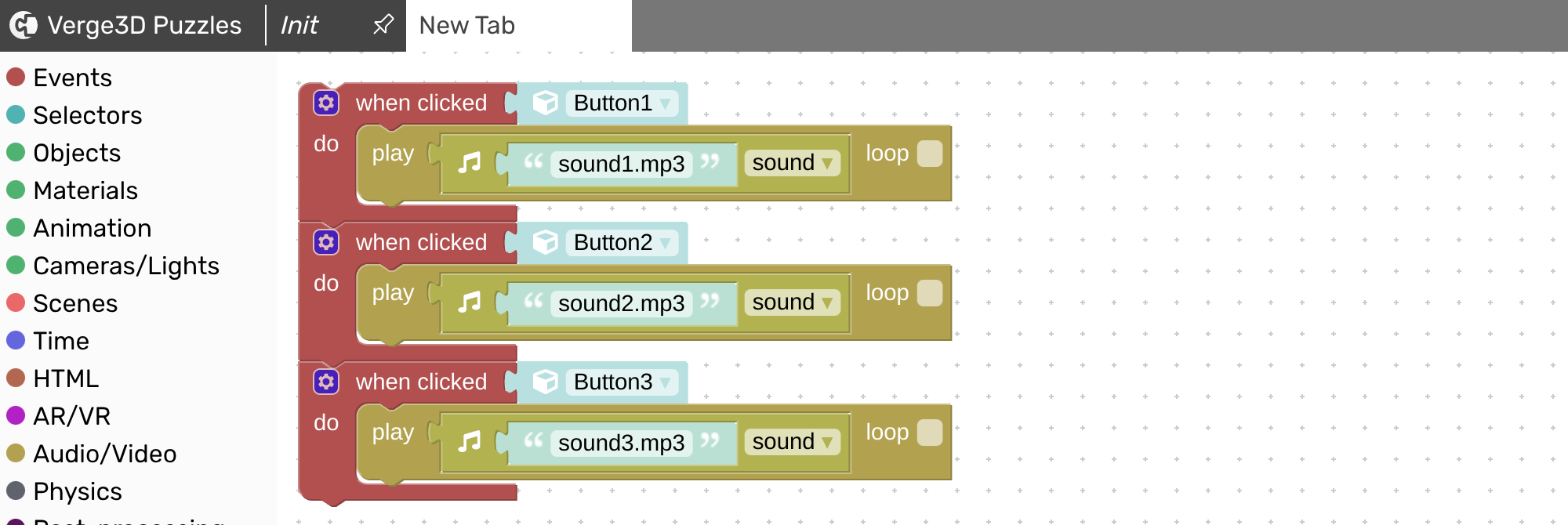
Task: Click the gear icon on Button1 block
Action: (x=326, y=103)
